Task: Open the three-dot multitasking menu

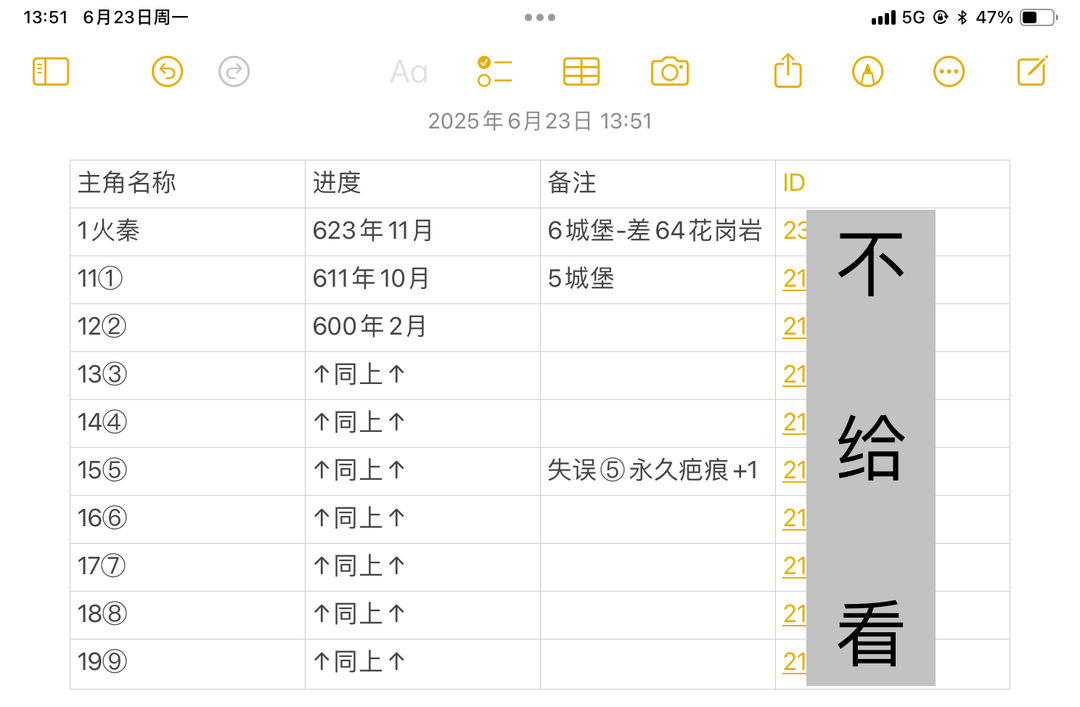Action: [x=540, y=17]
